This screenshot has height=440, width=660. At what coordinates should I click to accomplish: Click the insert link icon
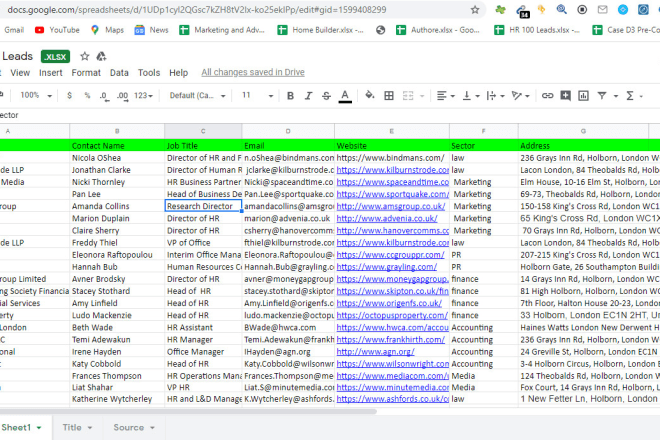(x=547, y=96)
